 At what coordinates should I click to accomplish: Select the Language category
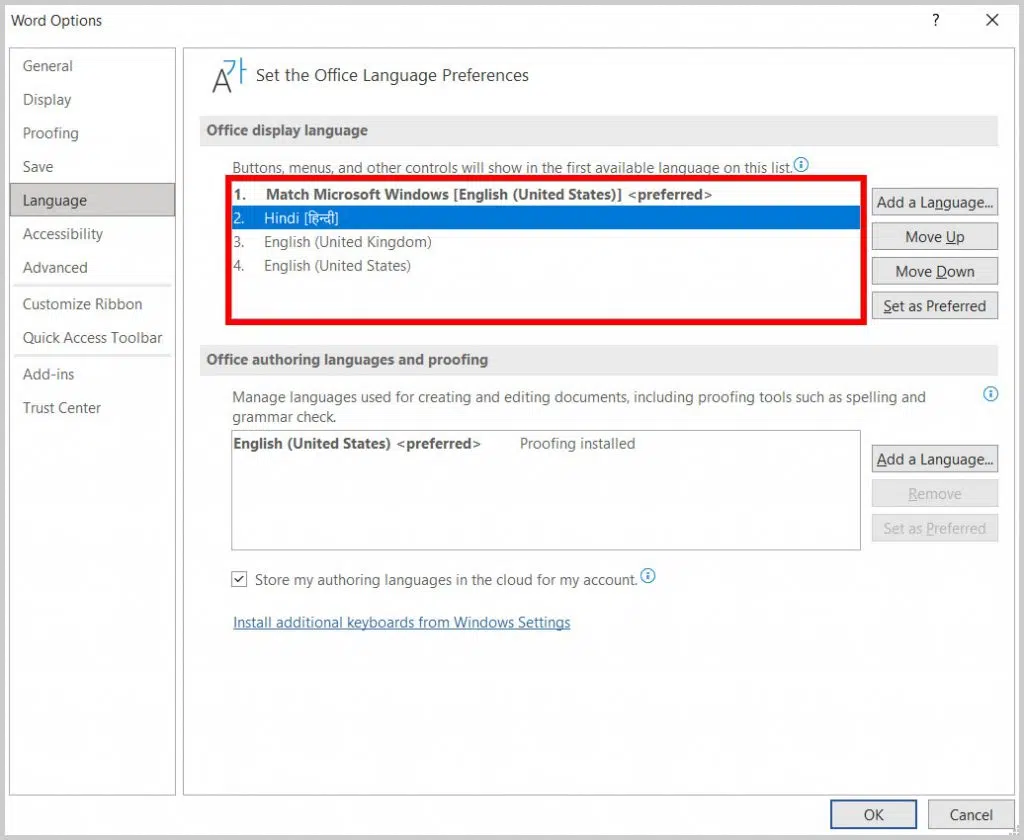[x=93, y=200]
